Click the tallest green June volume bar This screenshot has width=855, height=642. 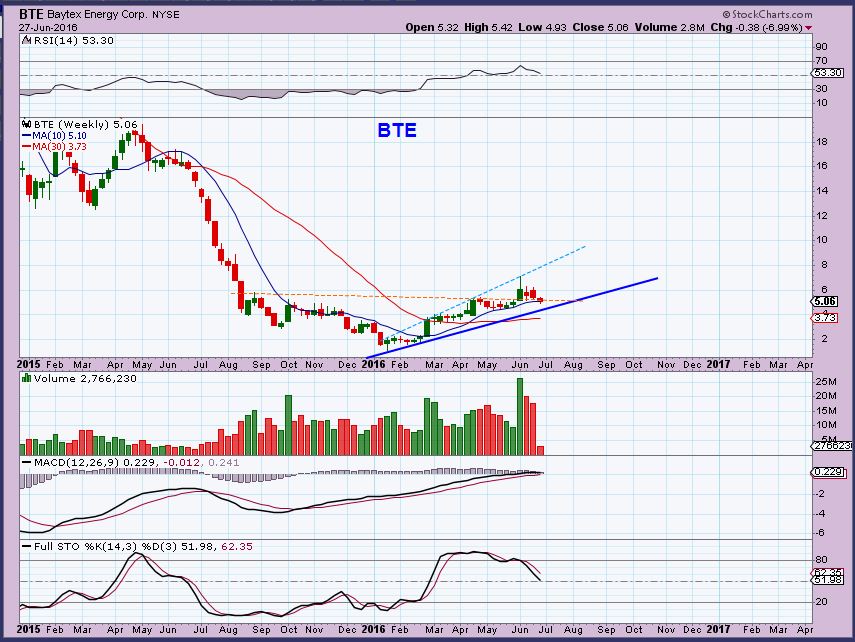coord(520,417)
